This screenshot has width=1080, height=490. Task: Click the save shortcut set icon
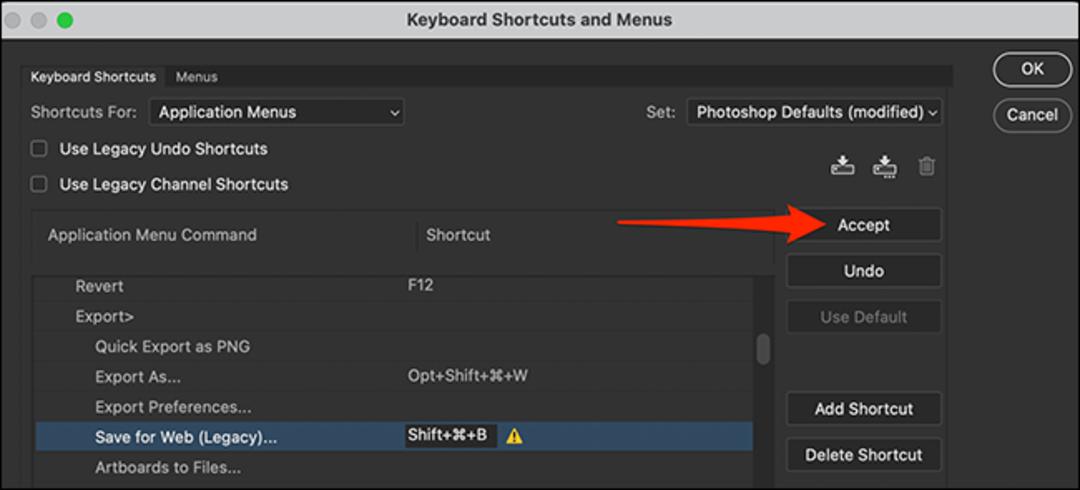[842, 165]
